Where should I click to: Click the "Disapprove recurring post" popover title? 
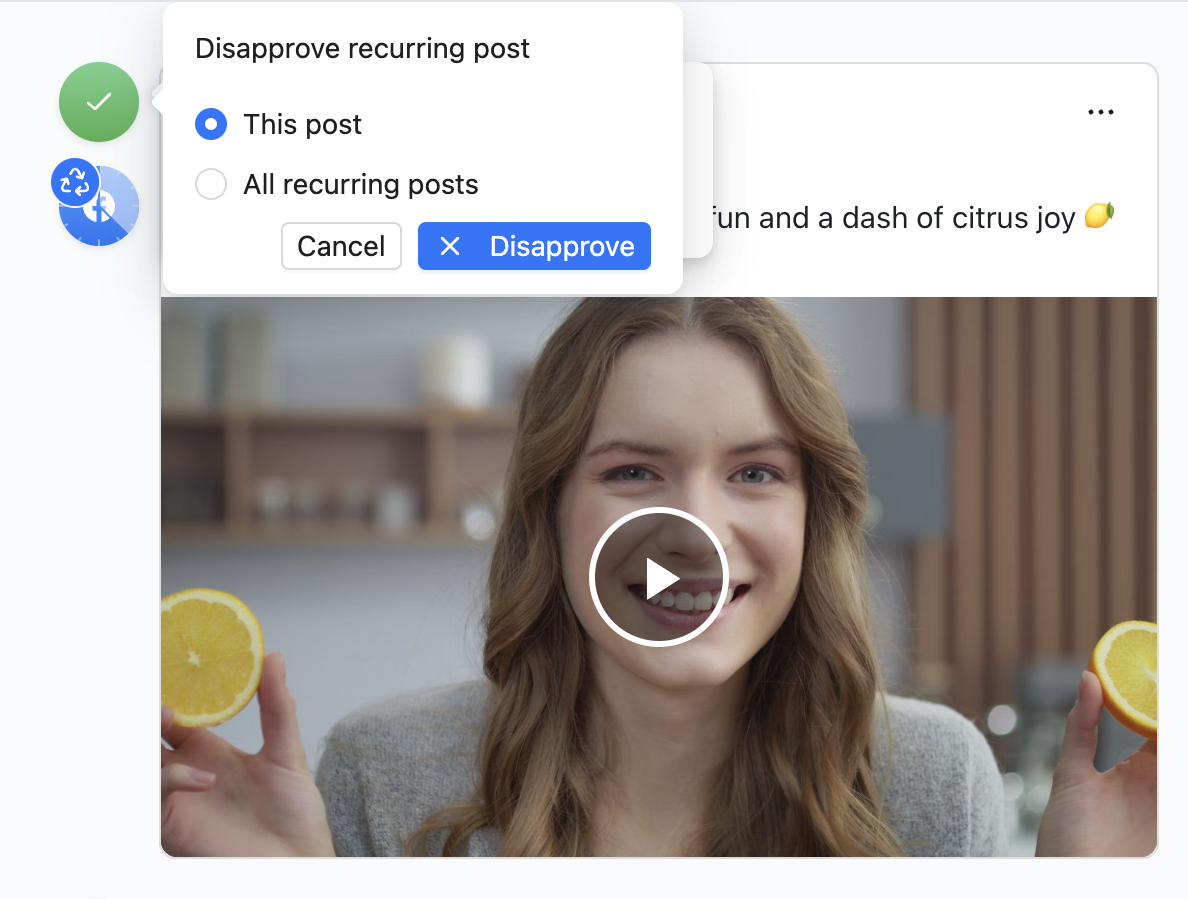(x=362, y=48)
